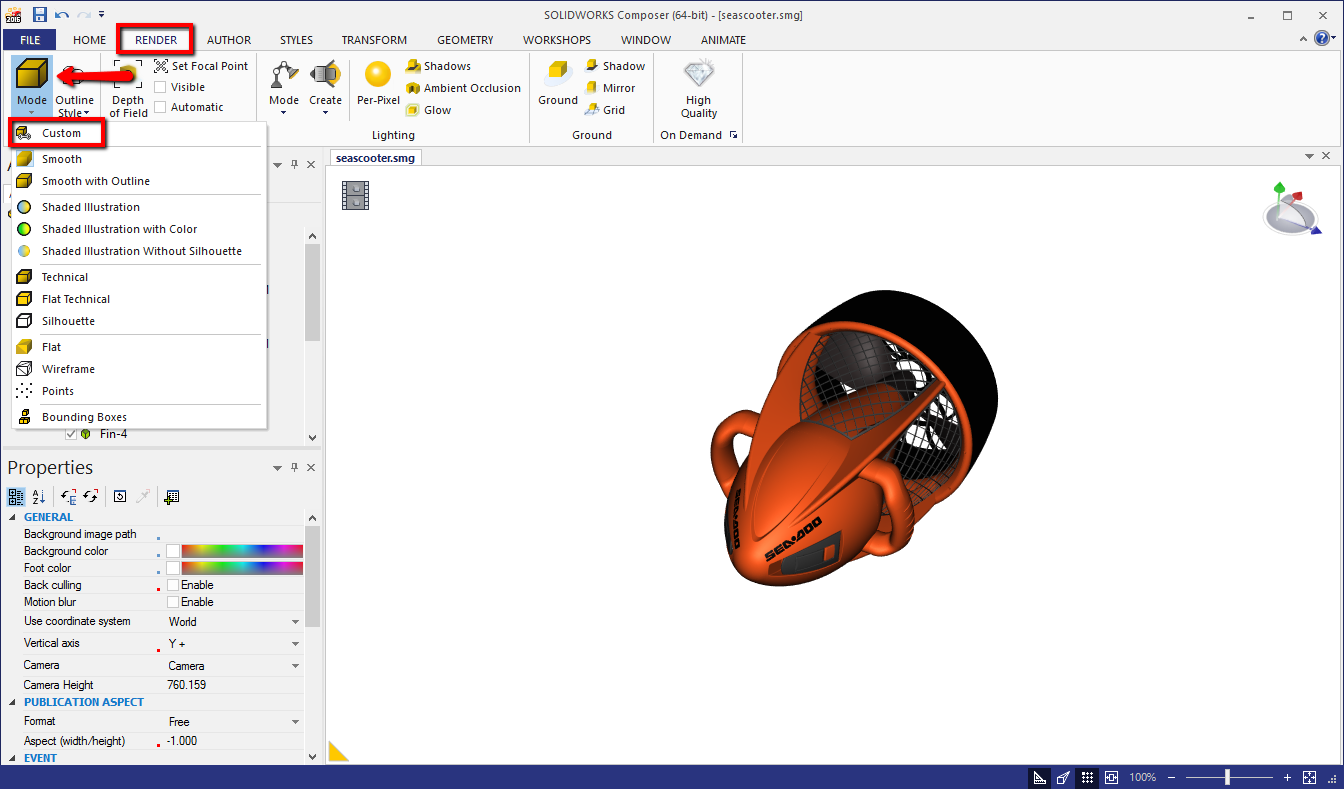Image resolution: width=1344 pixels, height=789 pixels.
Task: Click the Save icon in quick access toolbar
Action: point(40,14)
